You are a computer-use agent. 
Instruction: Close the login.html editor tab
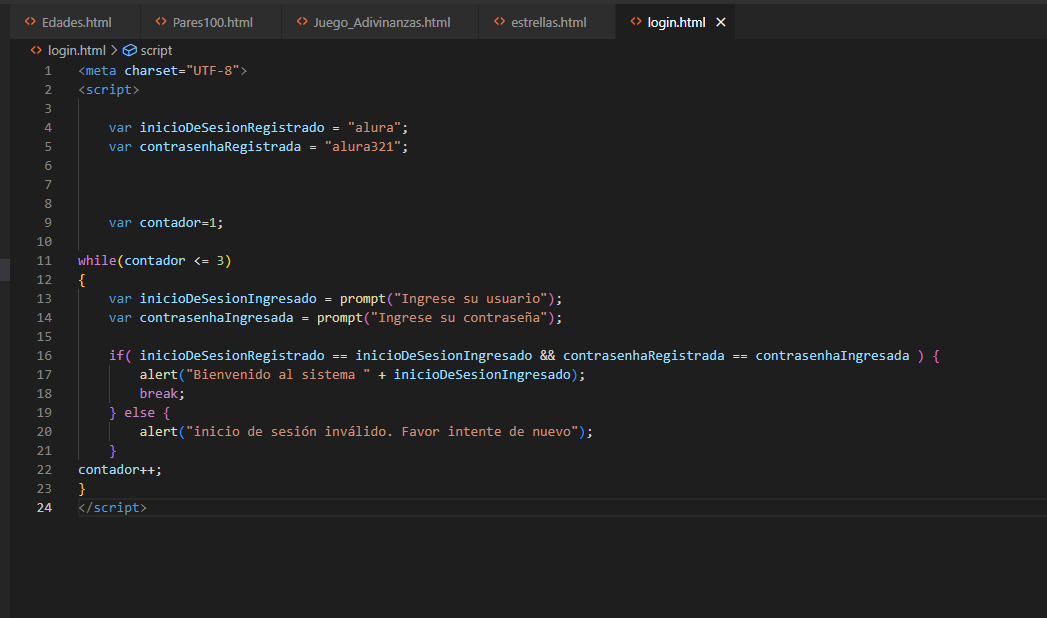[721, 22]
